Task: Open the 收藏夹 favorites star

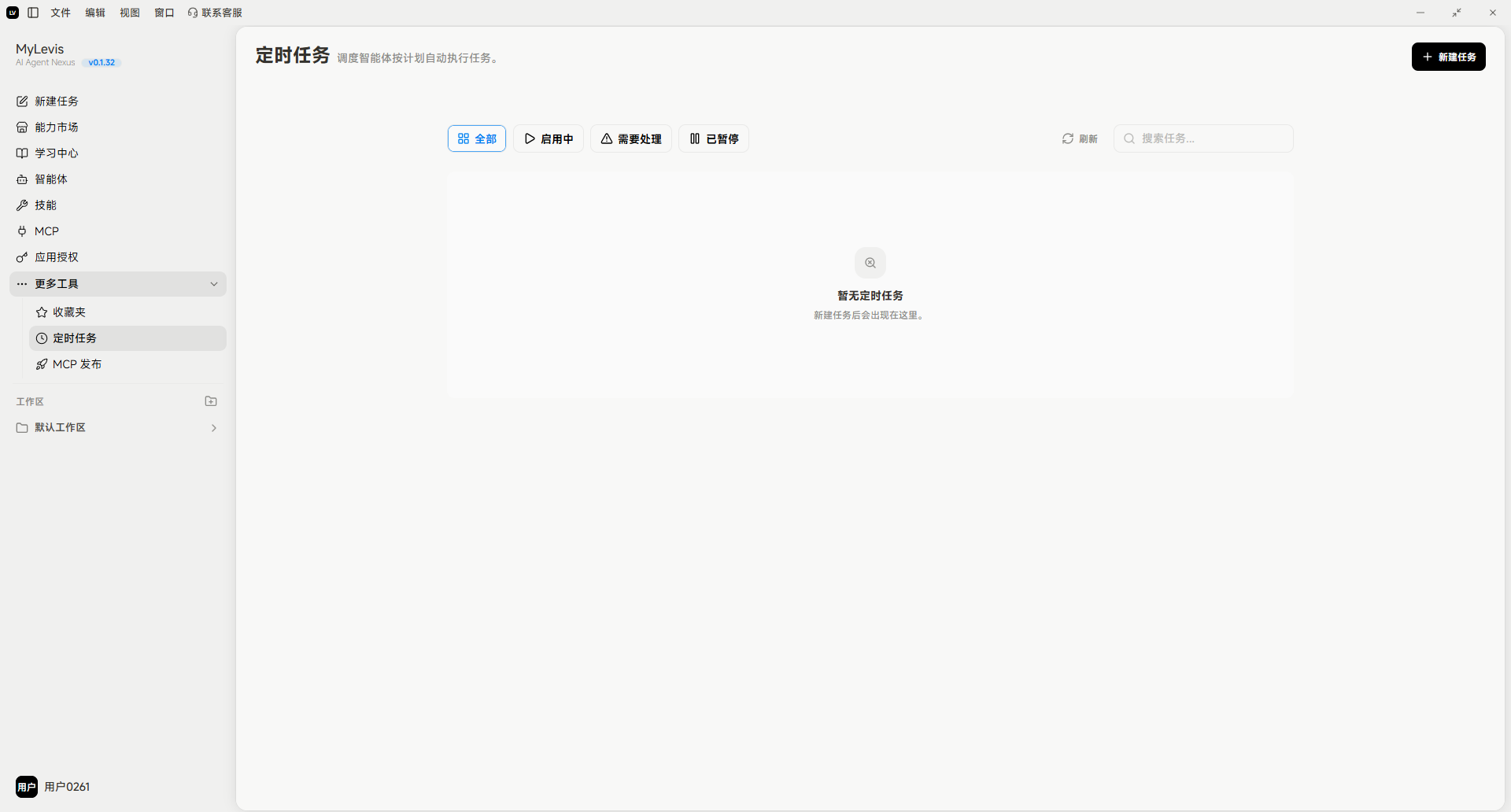Action: pyautogui.click(x=127, y=312)
